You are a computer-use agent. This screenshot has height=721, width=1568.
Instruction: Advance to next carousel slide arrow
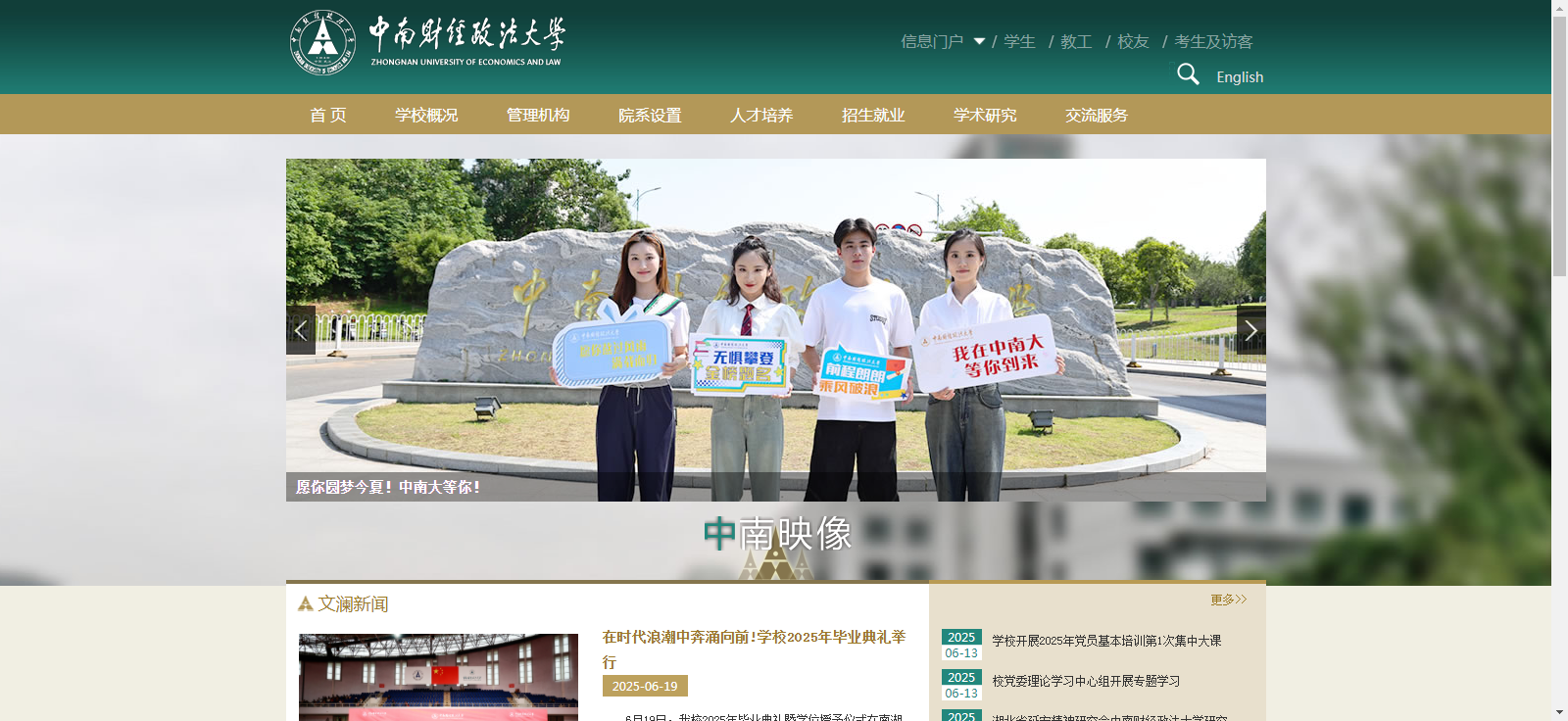1251,330
